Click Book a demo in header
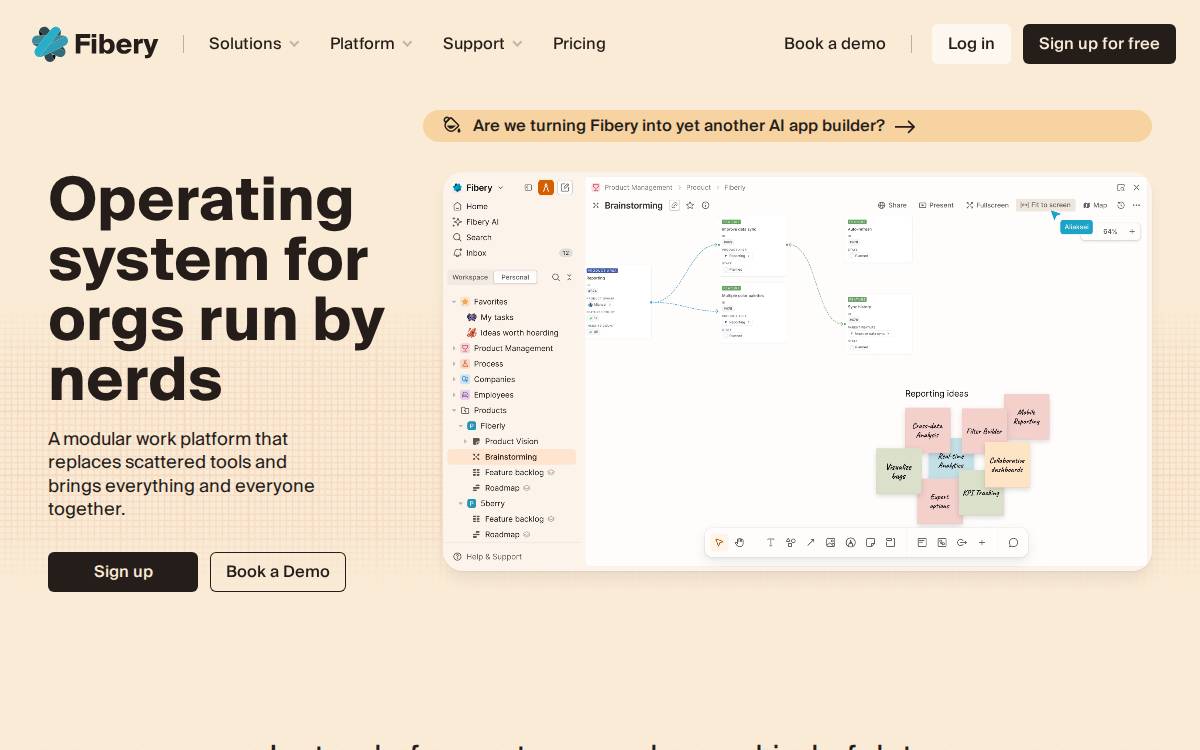Image resolution: width=1200 pixels, height=750 pixels. pos(835,44)
